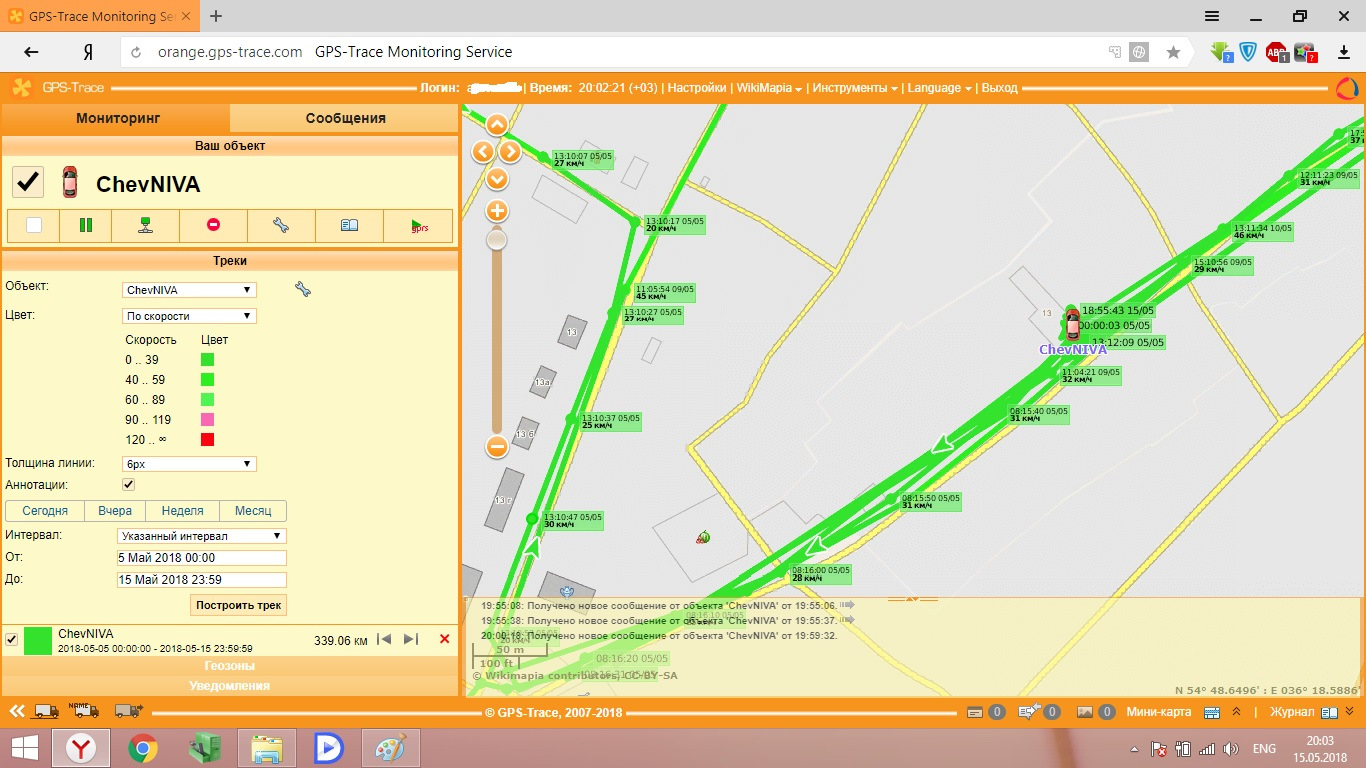1366x768 pixels.
Task: Pan the map left with the arrow
Action: click(483, 152)
